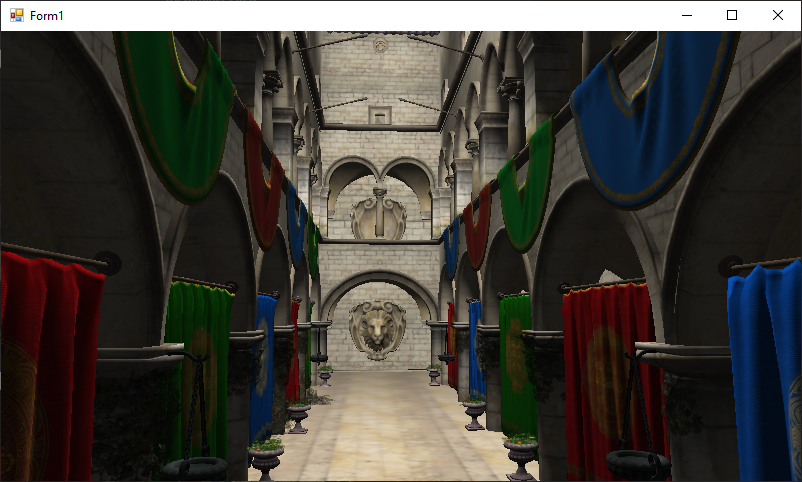
Task: Minimize the Form1 window
Action: tap(686, 16)
